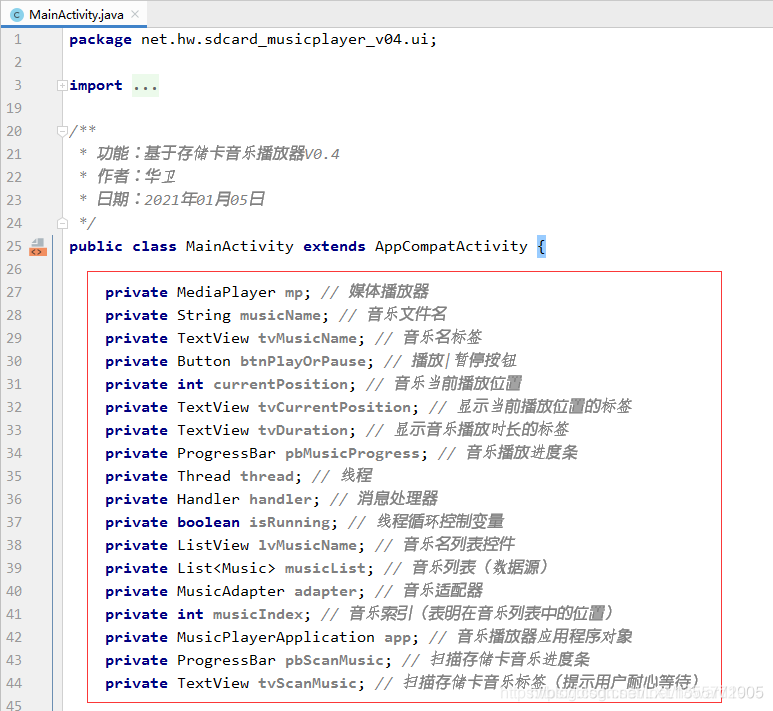Click the tvMusicName field on line 29

pyautogui.click(x=308, y=338)
